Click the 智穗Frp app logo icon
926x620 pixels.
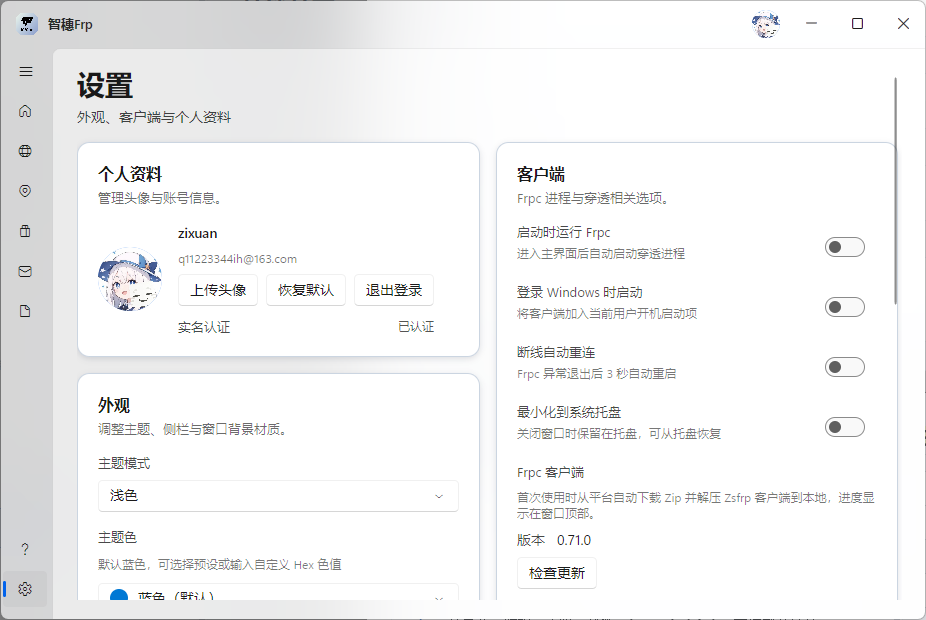point(27,24)
